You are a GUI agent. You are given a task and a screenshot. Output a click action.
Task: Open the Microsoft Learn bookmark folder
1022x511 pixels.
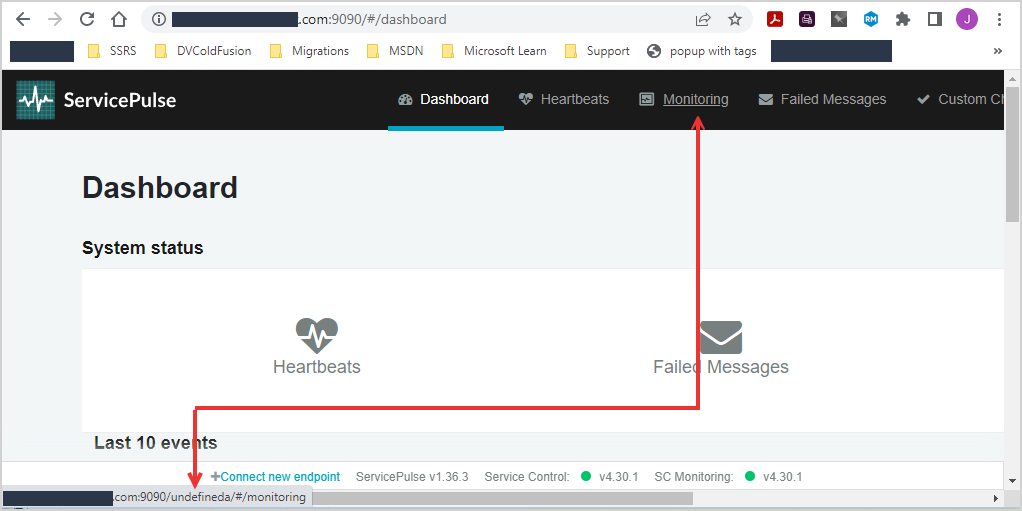pos(494,51)
